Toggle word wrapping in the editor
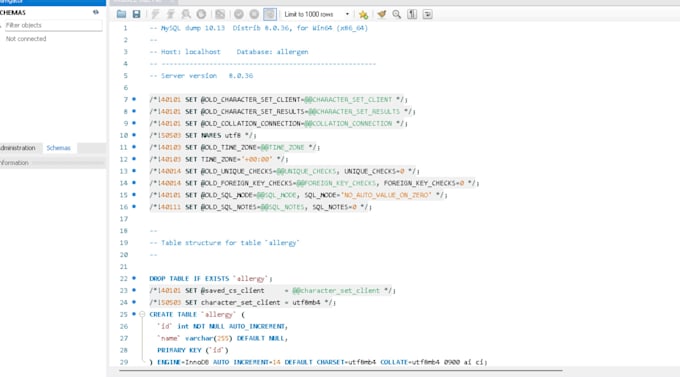Screen dimensions: 680x377 [x=428, y=14]
